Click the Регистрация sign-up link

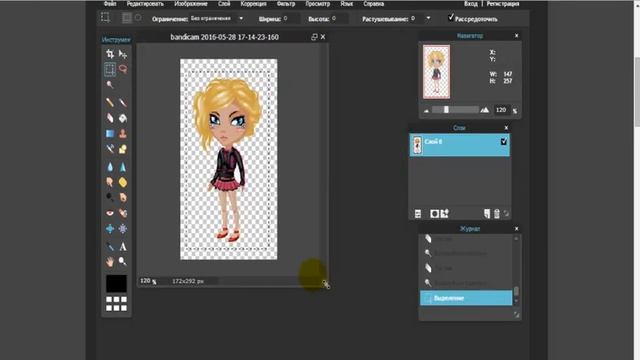pos(503,4)
